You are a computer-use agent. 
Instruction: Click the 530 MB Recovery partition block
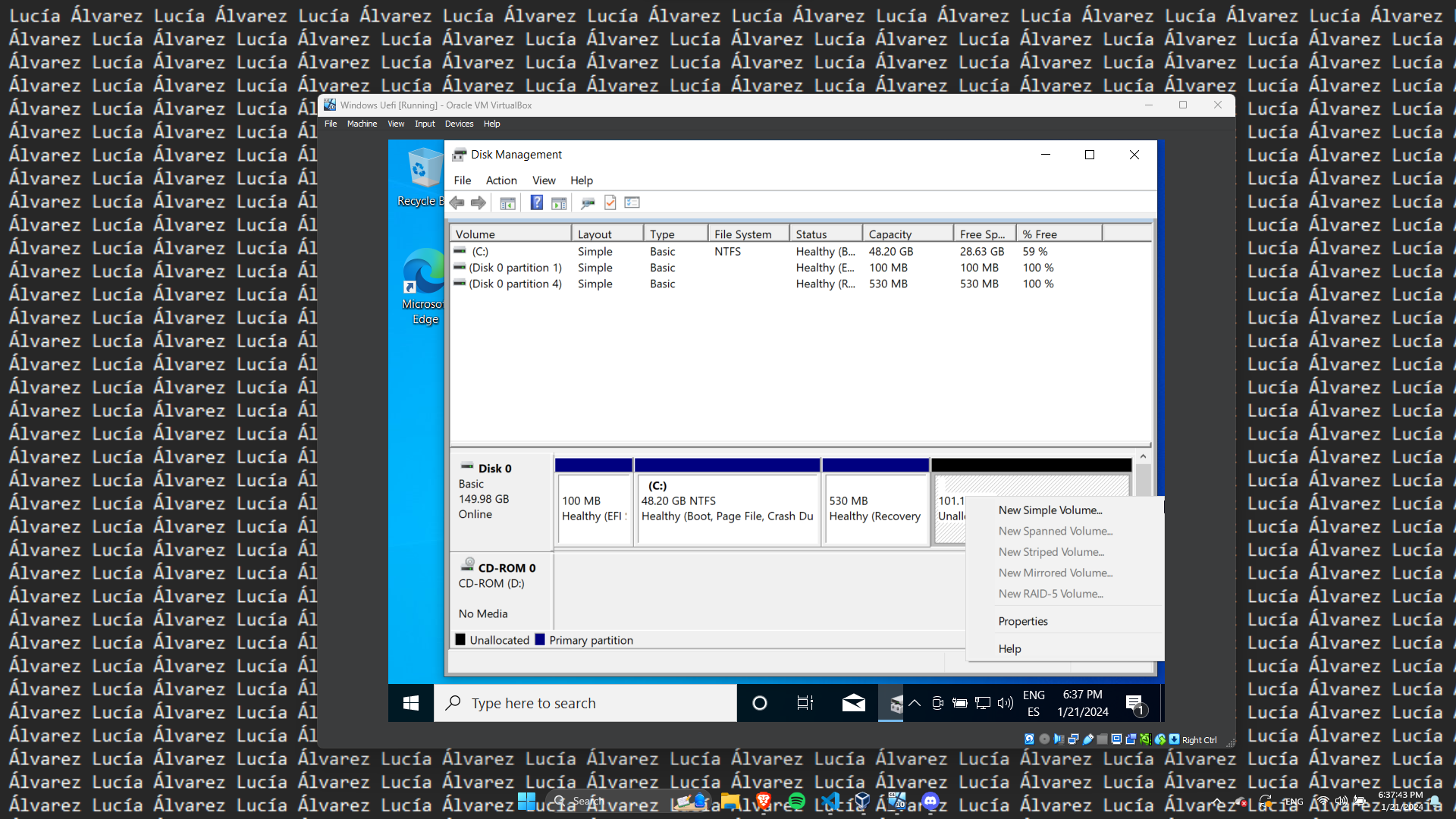tap(875, 509)
